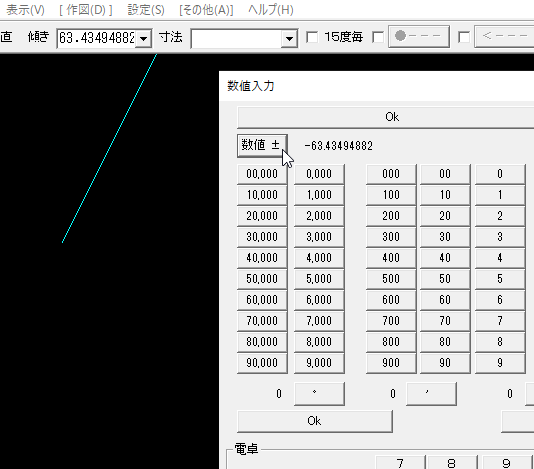
Task: Open the ヘルプ(H) menu
Action: [x=271, y=10]
